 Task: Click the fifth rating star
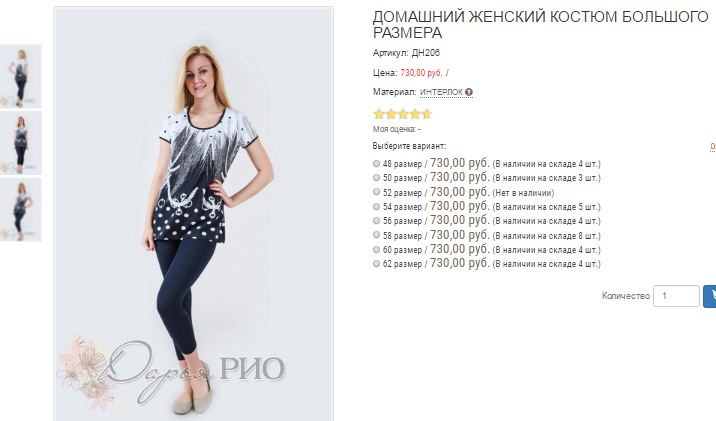point(426,114)
